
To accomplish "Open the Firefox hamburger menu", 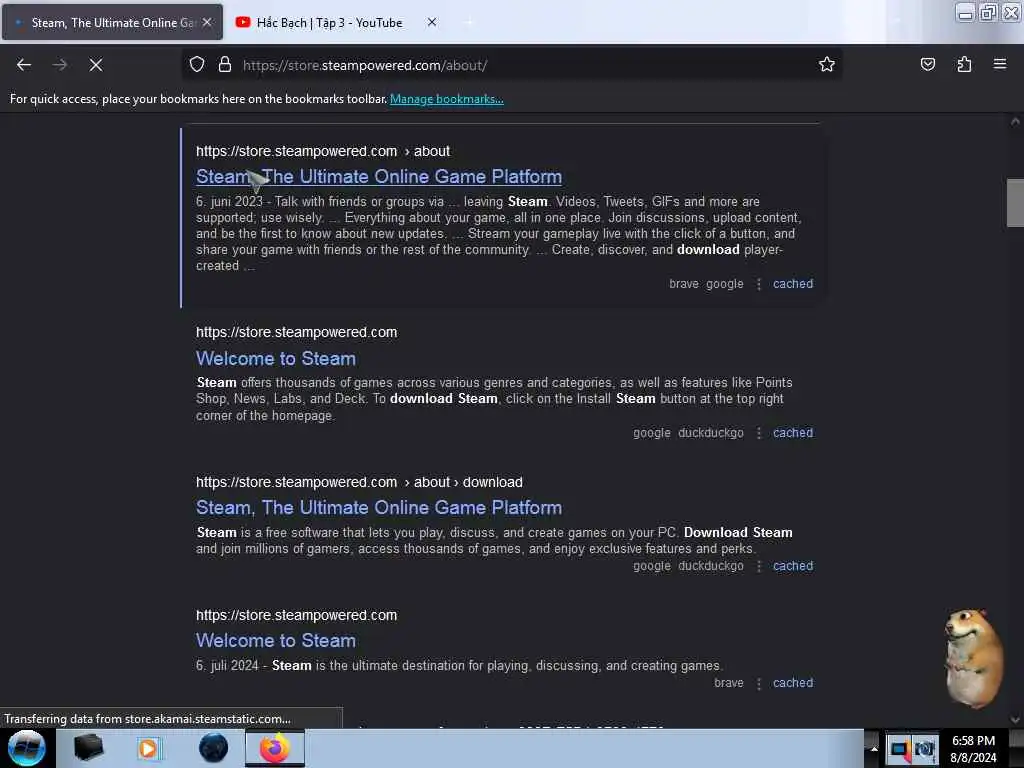I will click(1000, 65).
